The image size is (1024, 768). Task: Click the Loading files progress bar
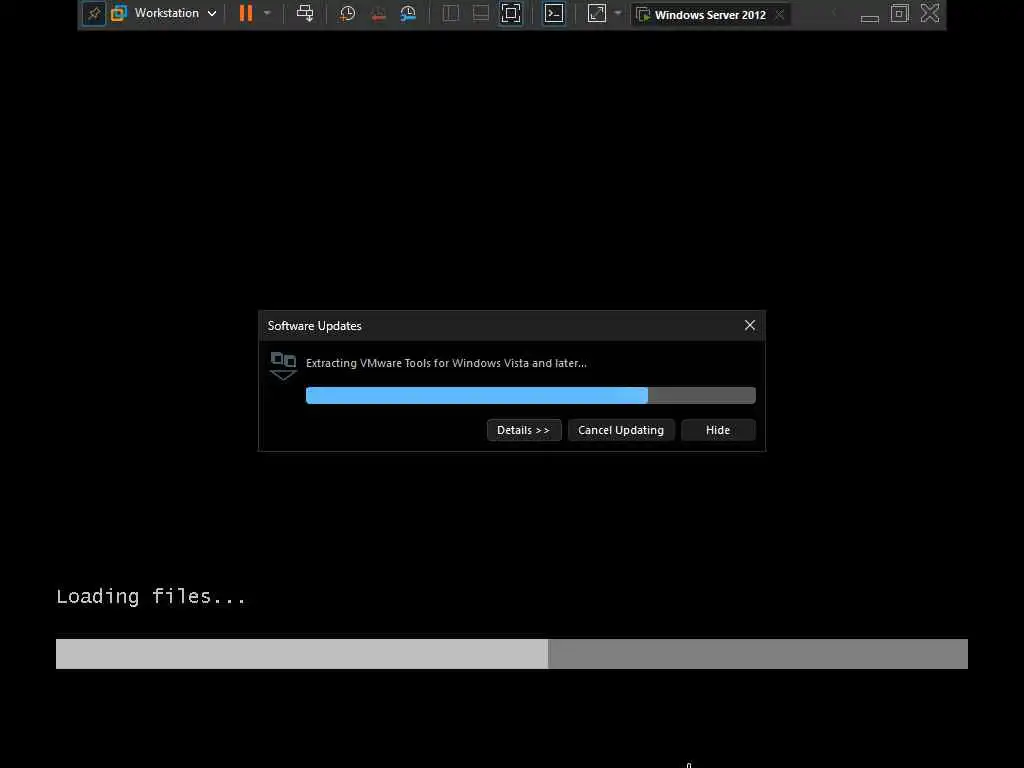[511, 654]
